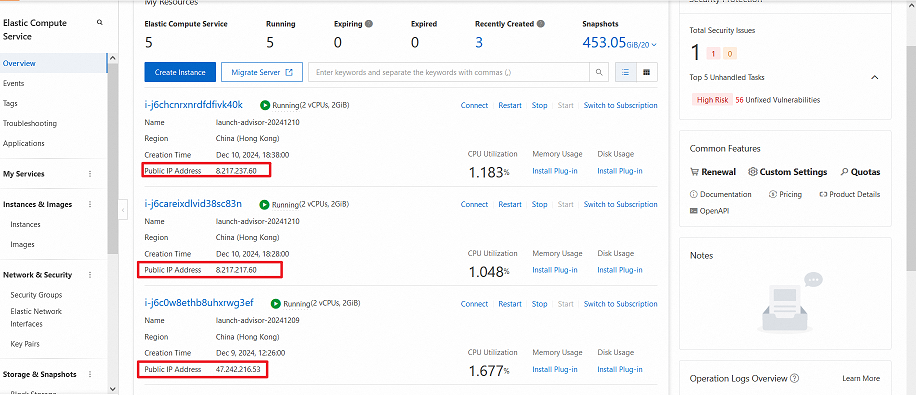This screenshot has height=395, width=916.
Task: Open the Pricing link
Action: point(786,194)
